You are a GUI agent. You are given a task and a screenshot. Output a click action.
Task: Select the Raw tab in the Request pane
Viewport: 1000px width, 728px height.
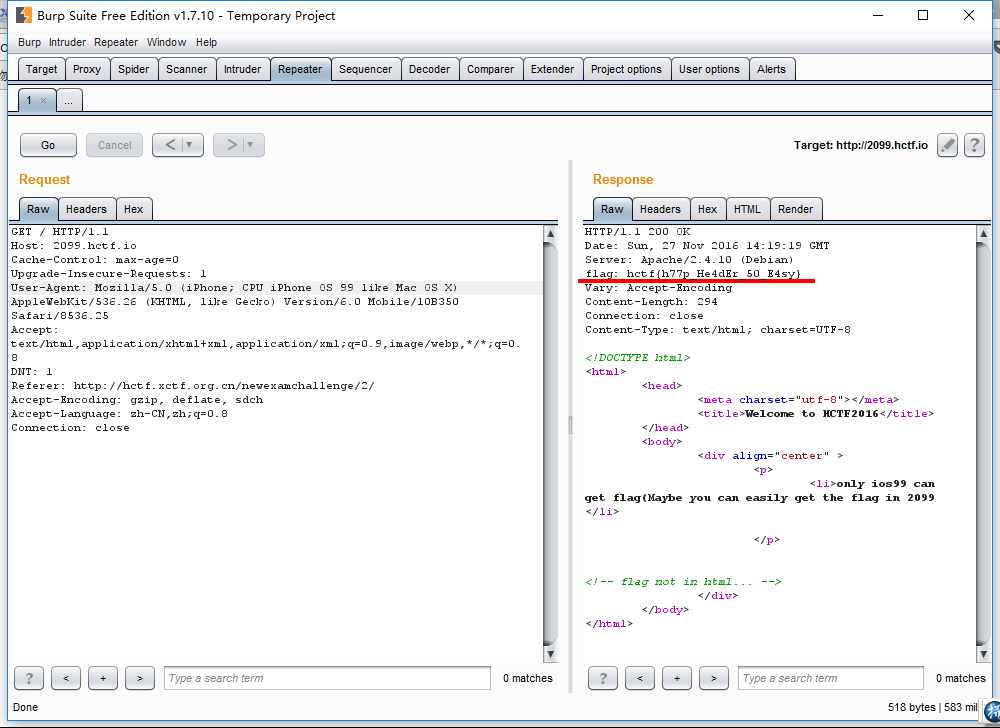pyautogui.click(x=38, y=209)
